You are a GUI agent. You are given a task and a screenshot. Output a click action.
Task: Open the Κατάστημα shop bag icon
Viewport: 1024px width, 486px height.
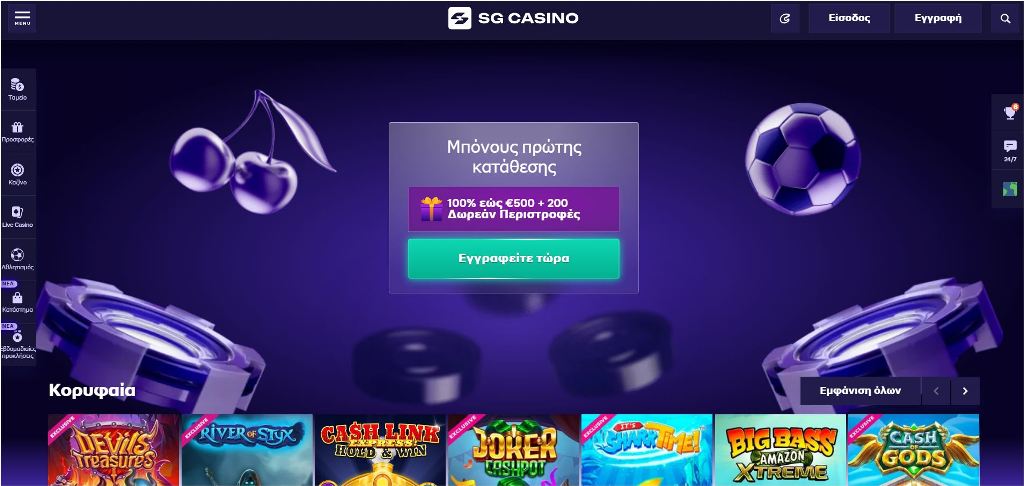click(x=18, y=301)
